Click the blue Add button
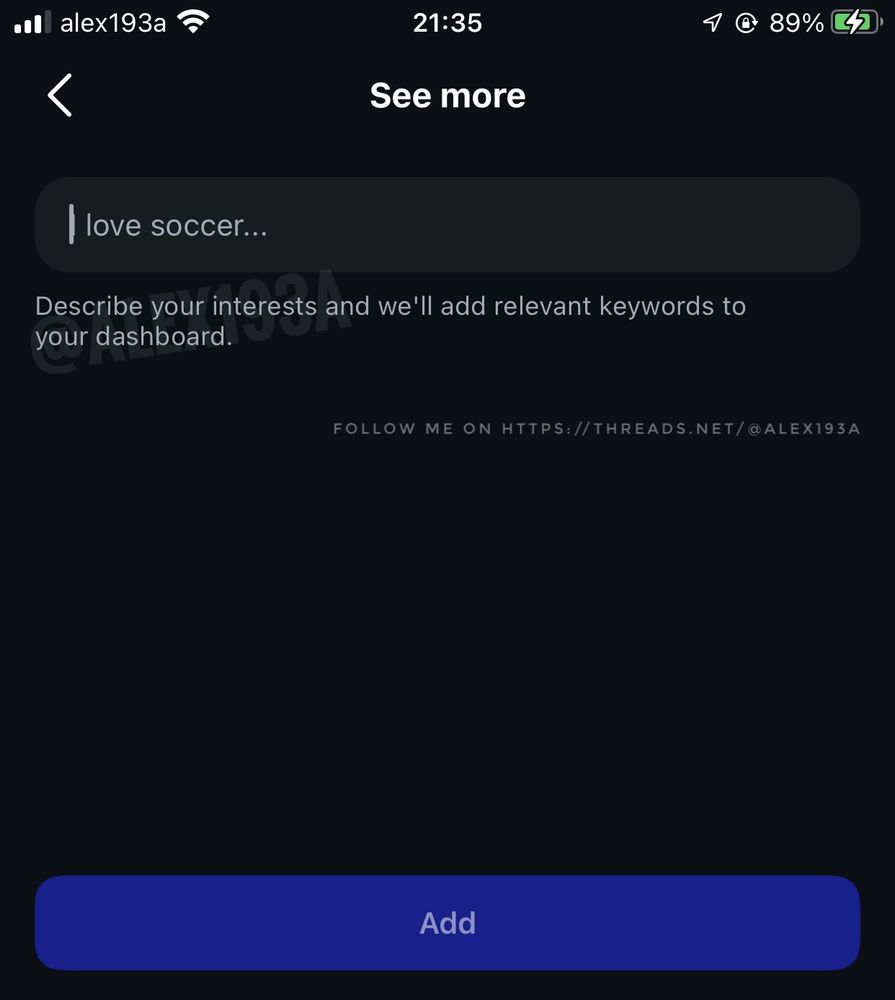This screenshot has width=895, height=1000. point(447,922)
